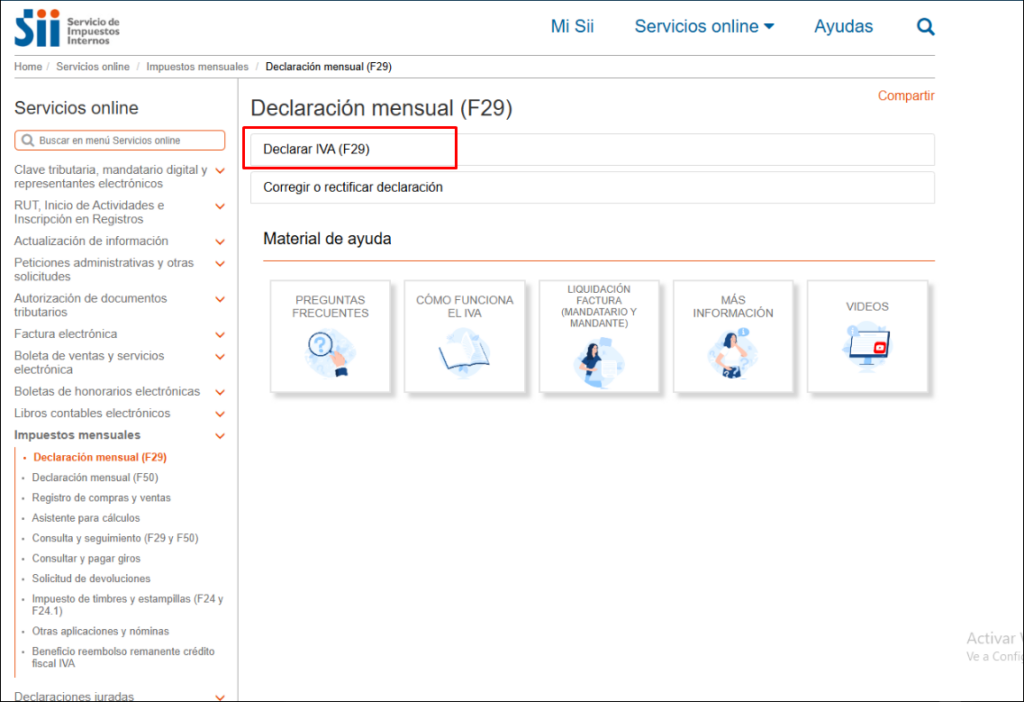Expand the Libros contables electrónicos chevron
The height and width of the screenshot is (702, 1024).
pos(220,414)
